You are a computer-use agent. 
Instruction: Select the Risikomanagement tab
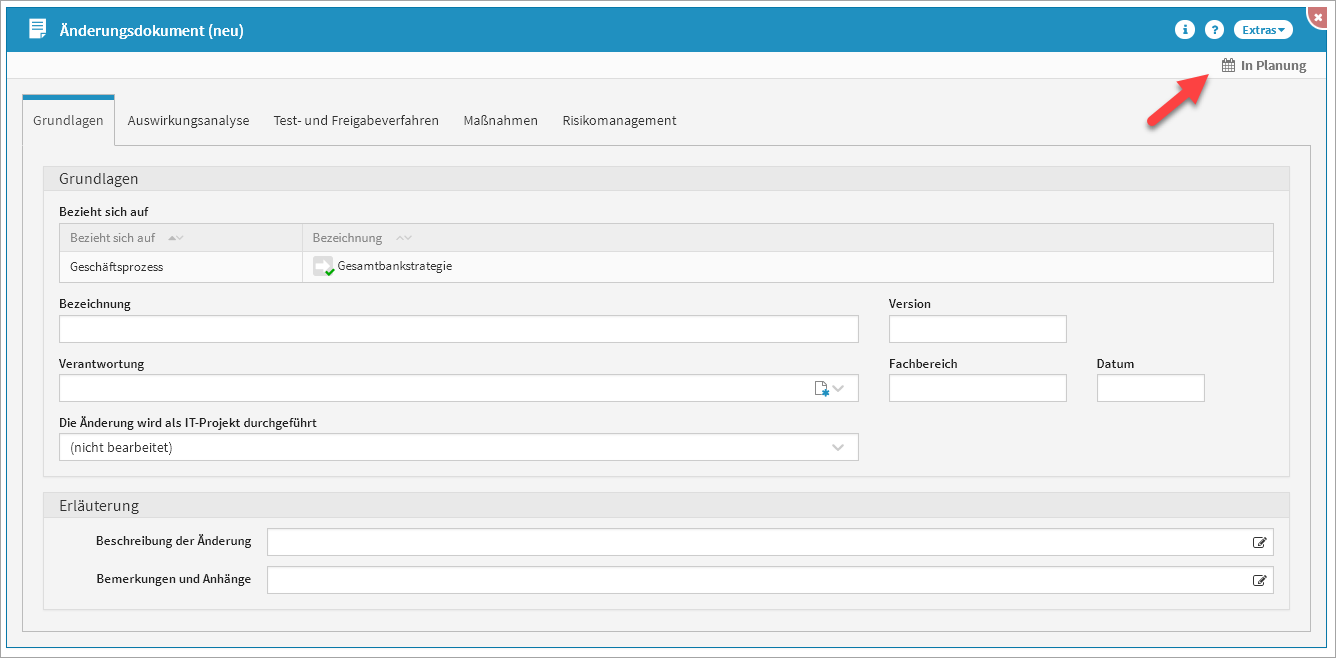(x=619, y=121)
